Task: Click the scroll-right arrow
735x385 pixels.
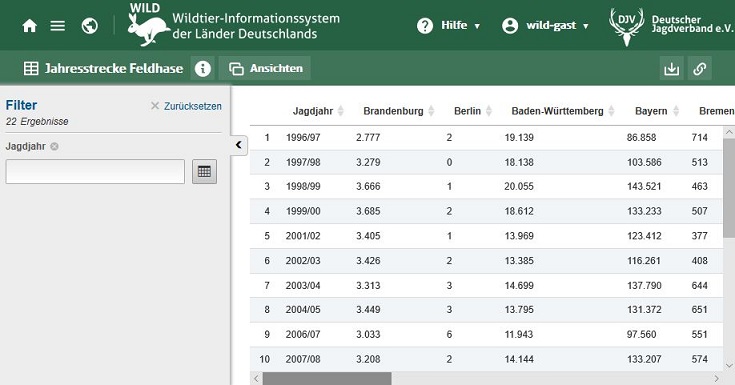Action: (x=716, y=378)
